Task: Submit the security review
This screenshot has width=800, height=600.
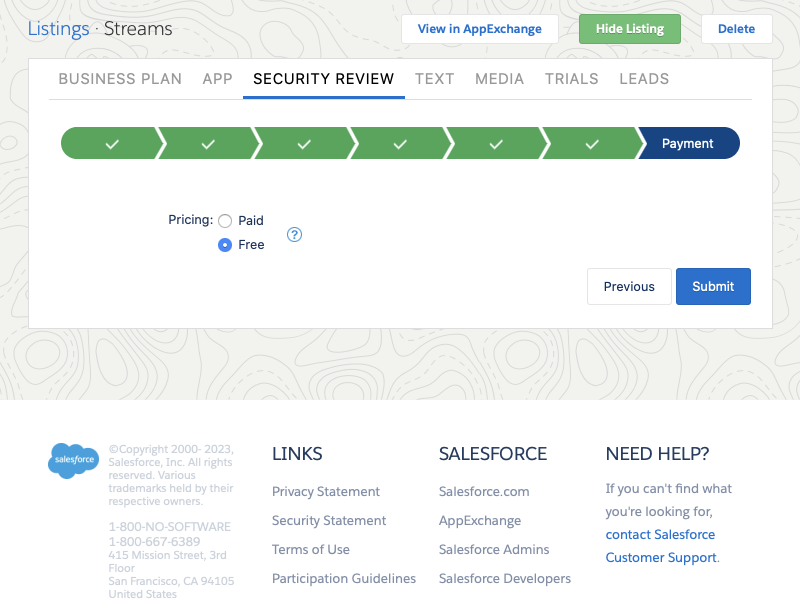Action: (x=713, y=286)
